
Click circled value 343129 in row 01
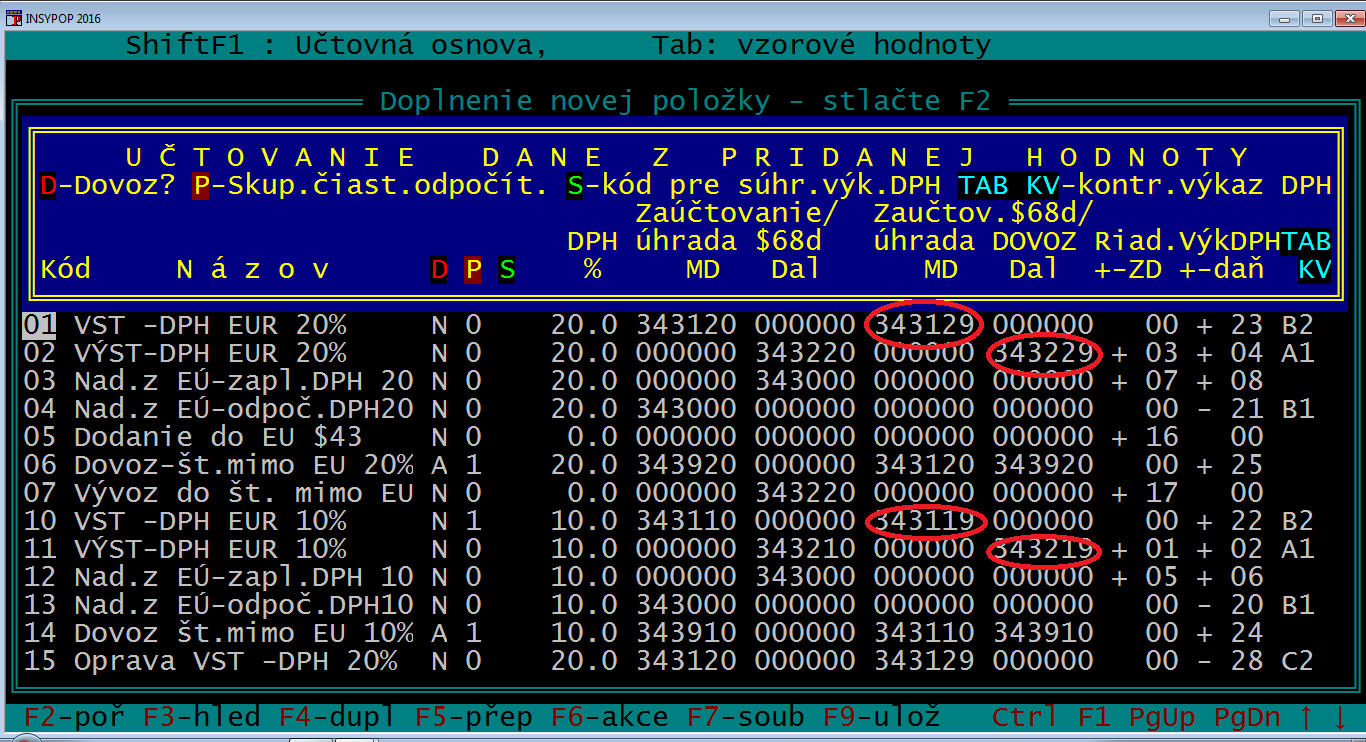point(923,325)
